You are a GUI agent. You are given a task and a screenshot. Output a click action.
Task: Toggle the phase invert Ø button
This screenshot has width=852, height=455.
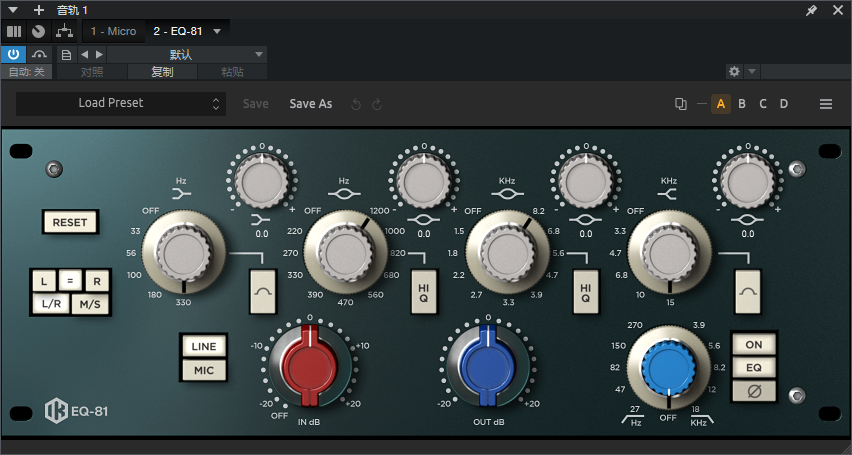click(754, 391)
